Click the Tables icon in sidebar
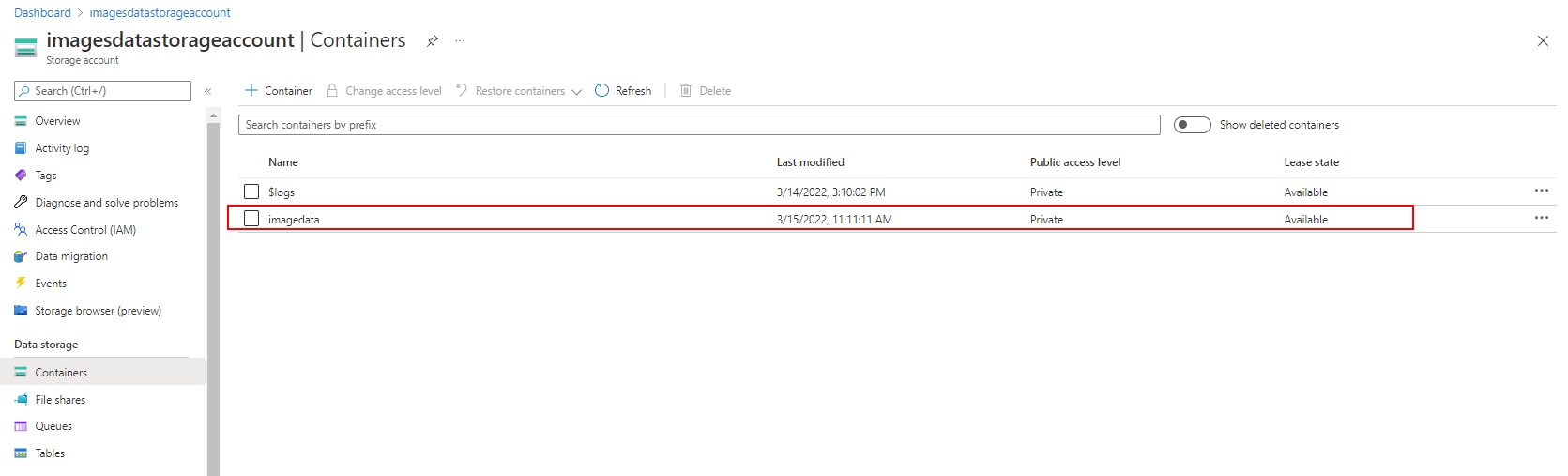This screenshot has height=476, width=1568. [x=21, y=453]
